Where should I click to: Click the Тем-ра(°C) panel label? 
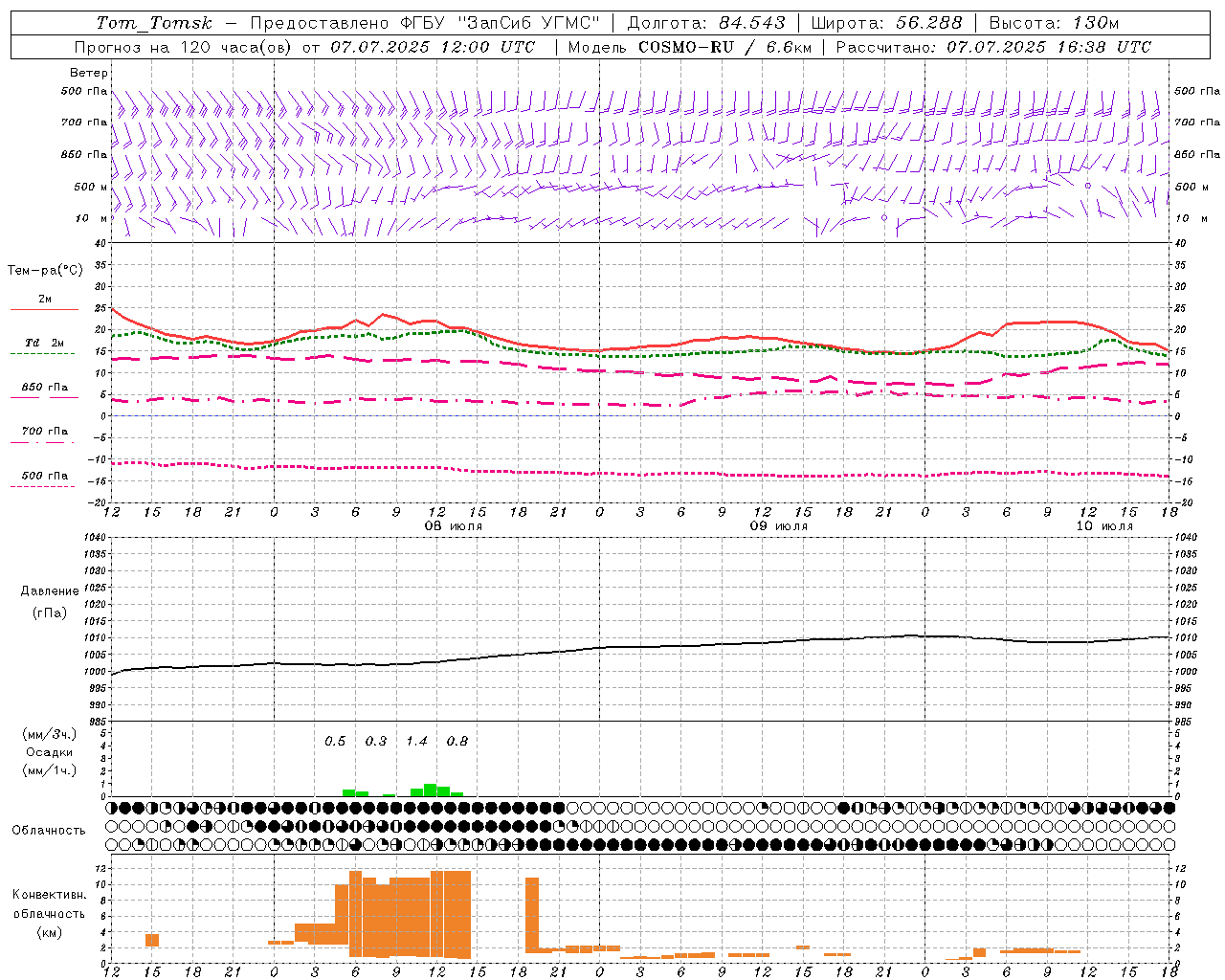45,271
